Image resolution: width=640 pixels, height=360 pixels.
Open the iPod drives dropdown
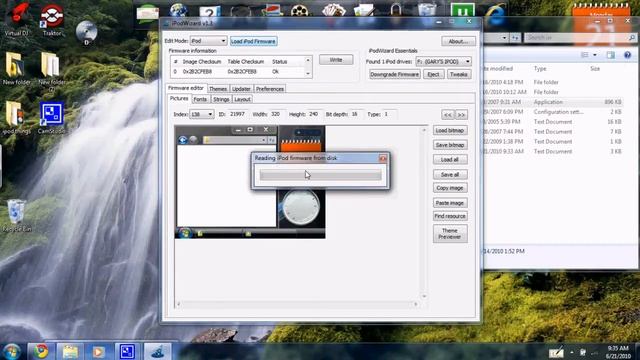pyautogui.click(x=443, y=61)
